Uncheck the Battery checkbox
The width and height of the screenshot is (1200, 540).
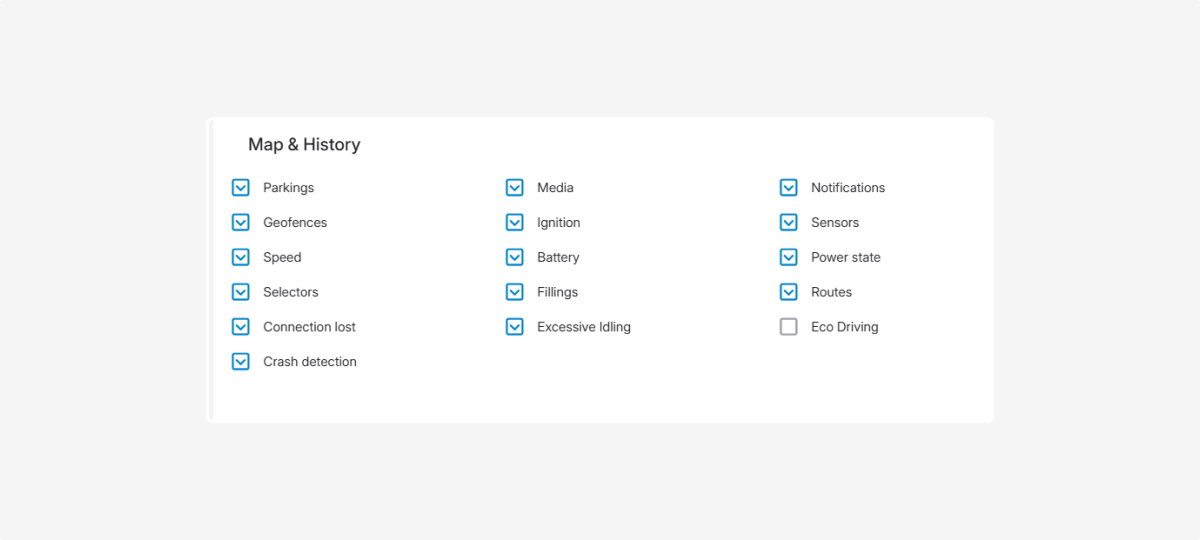pos(514,257)
